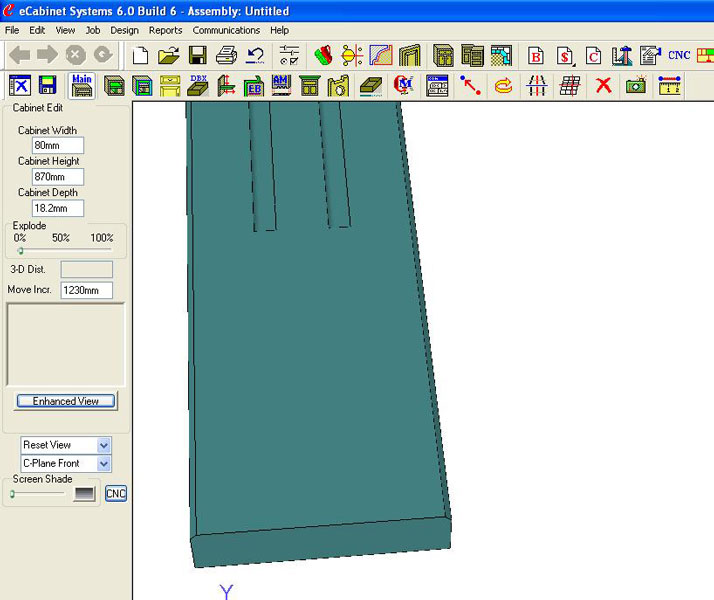Open the Reset View dropdown
Viewport: 714px width, 600px height.
coord(104,445)
